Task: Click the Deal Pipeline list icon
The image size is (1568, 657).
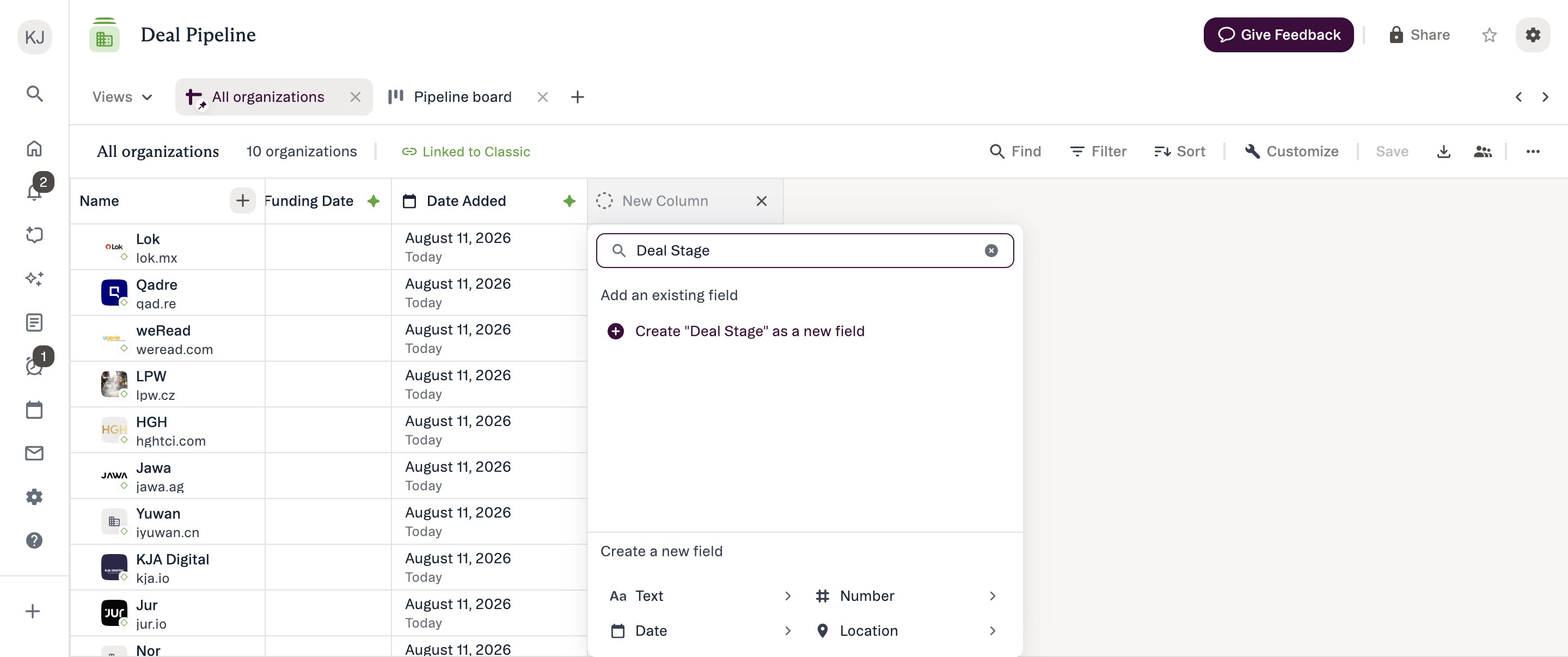Action: pyautogui.click(x=105, y=35)
